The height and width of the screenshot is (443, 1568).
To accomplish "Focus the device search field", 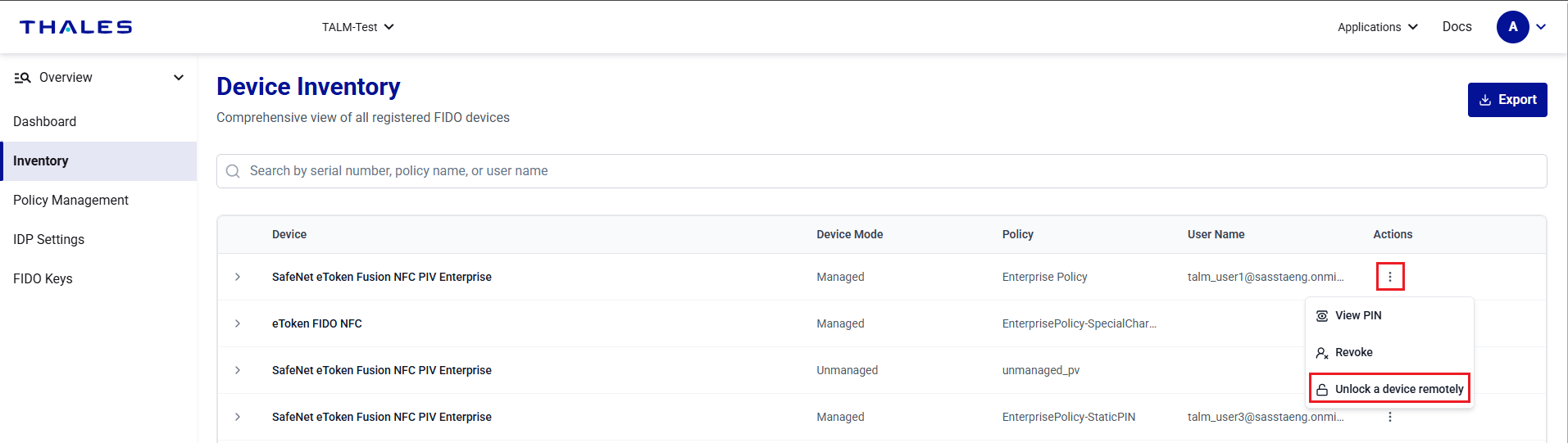I will [881, 171].
